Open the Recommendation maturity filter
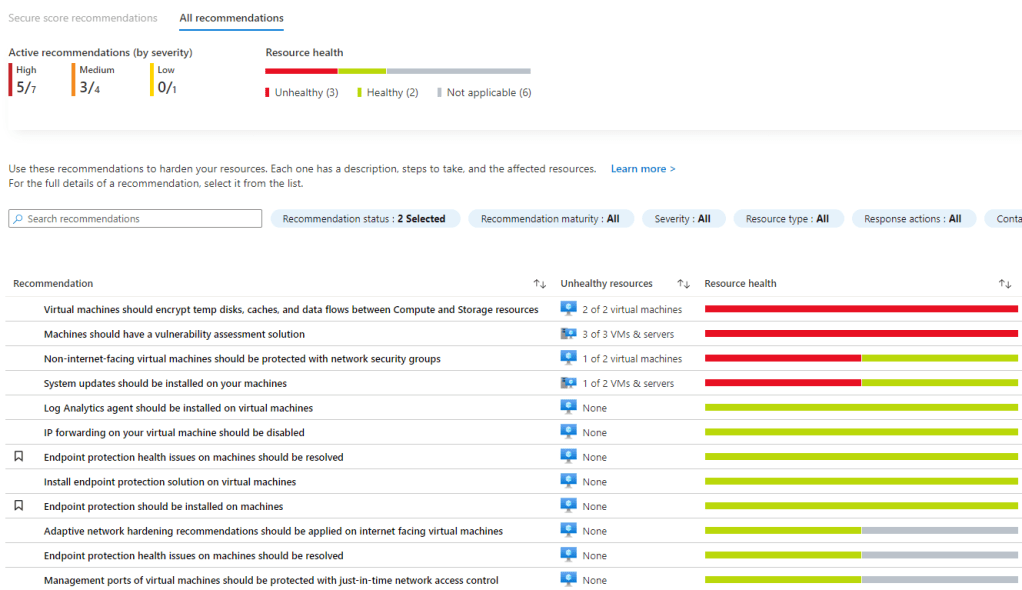Screen dimensions: 1022x590 550,219
